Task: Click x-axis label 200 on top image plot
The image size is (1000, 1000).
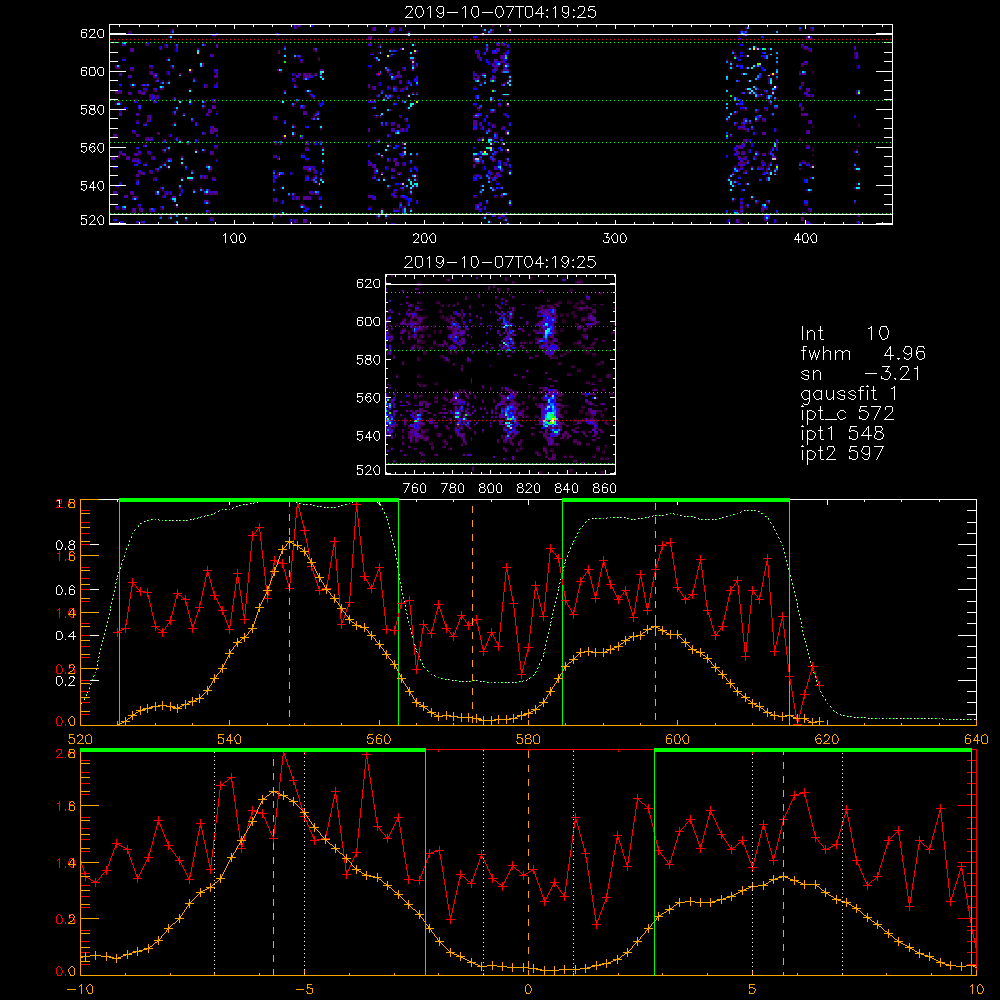Action: (425, 239)
